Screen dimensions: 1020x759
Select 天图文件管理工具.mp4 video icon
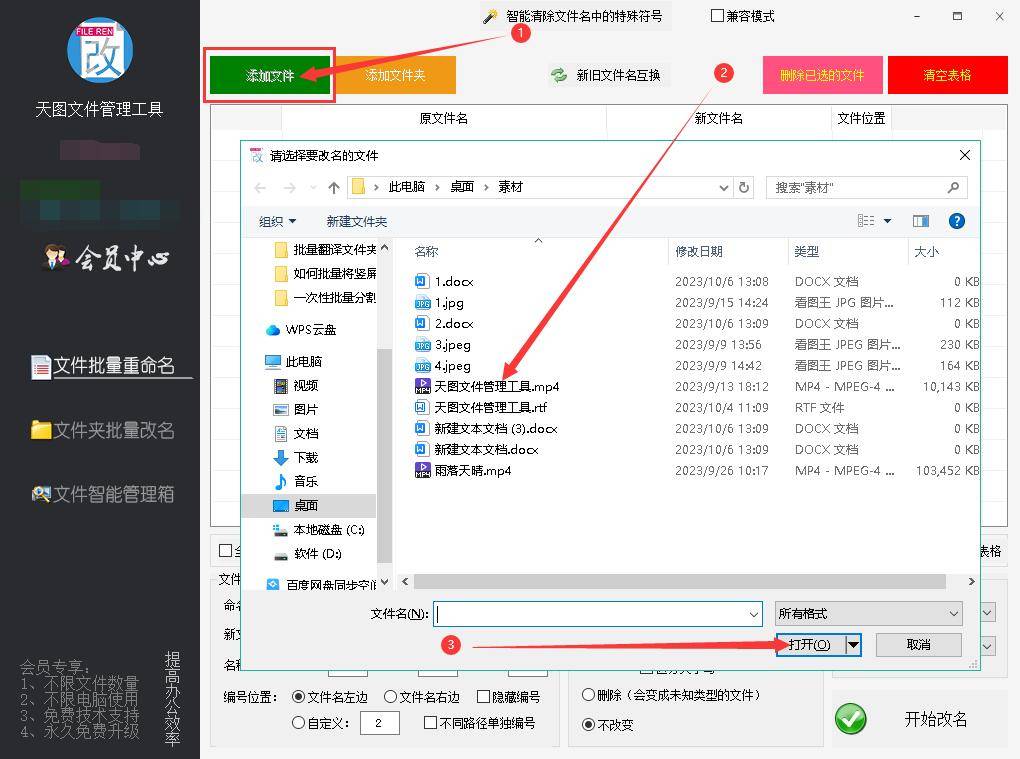click(x=422, y=386)
